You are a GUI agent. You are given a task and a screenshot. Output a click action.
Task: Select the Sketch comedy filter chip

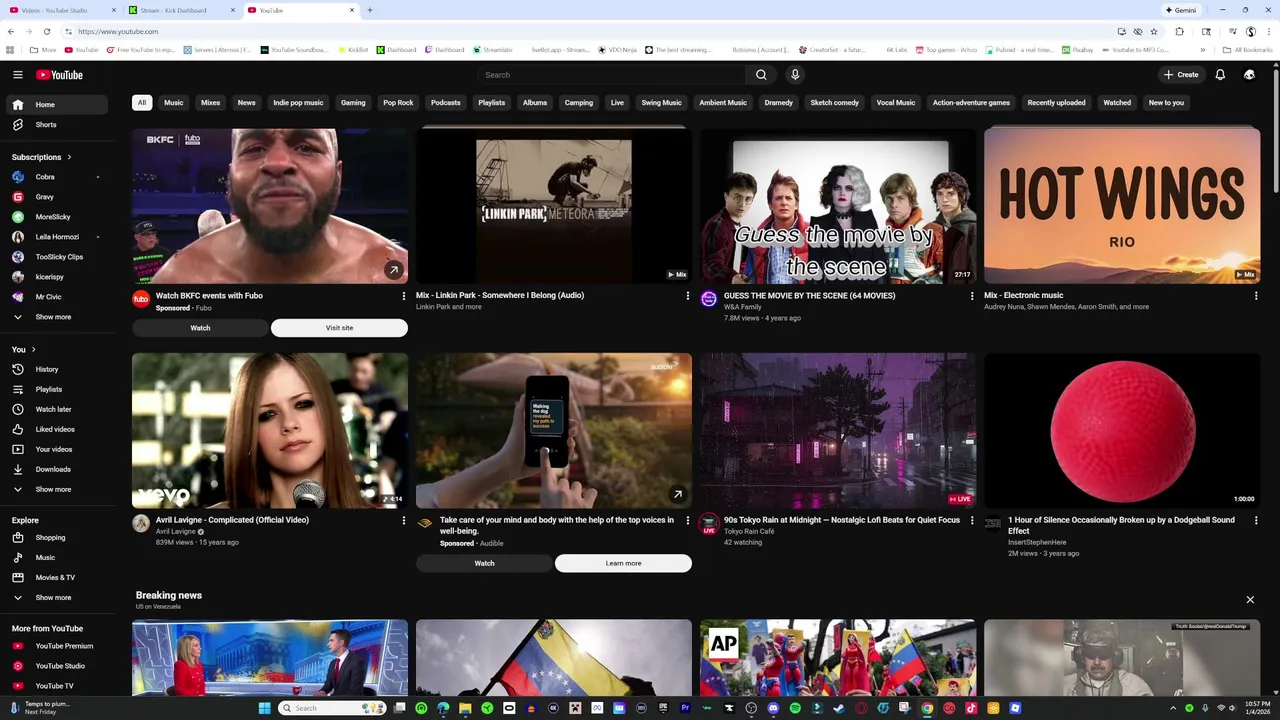pos(834,103)
